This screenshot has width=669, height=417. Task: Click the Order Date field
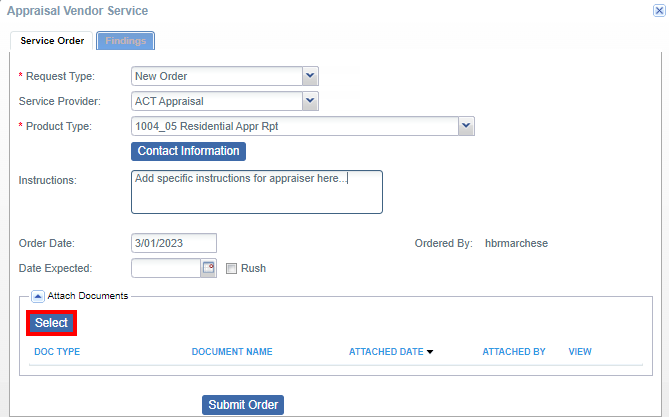174,243
